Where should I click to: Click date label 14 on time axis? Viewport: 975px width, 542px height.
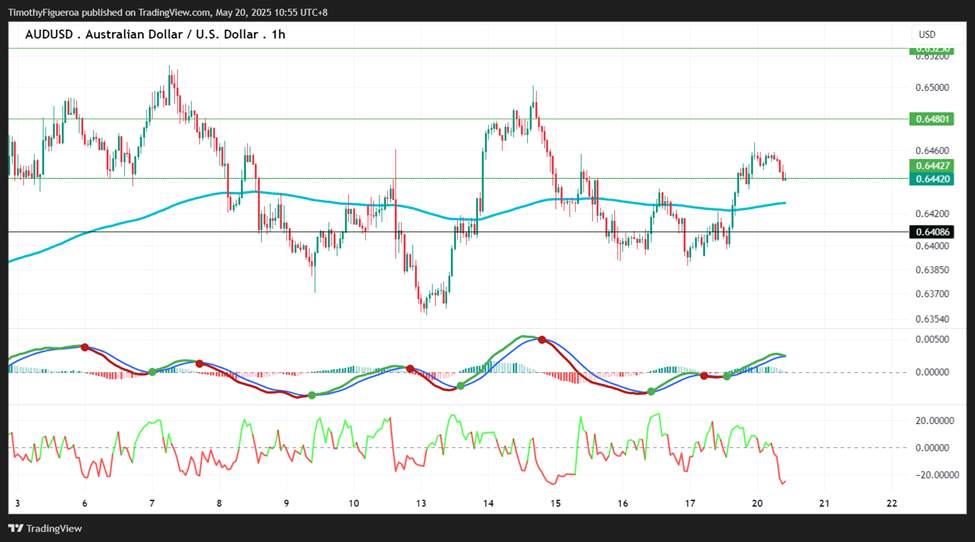pyautogui.click(x=488, y=503)
